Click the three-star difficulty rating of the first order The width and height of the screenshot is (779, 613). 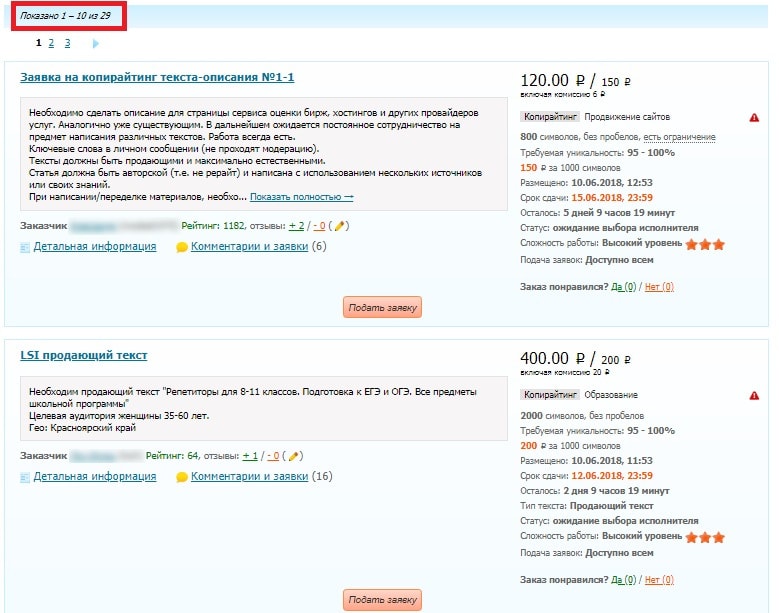tap(705, 244)
